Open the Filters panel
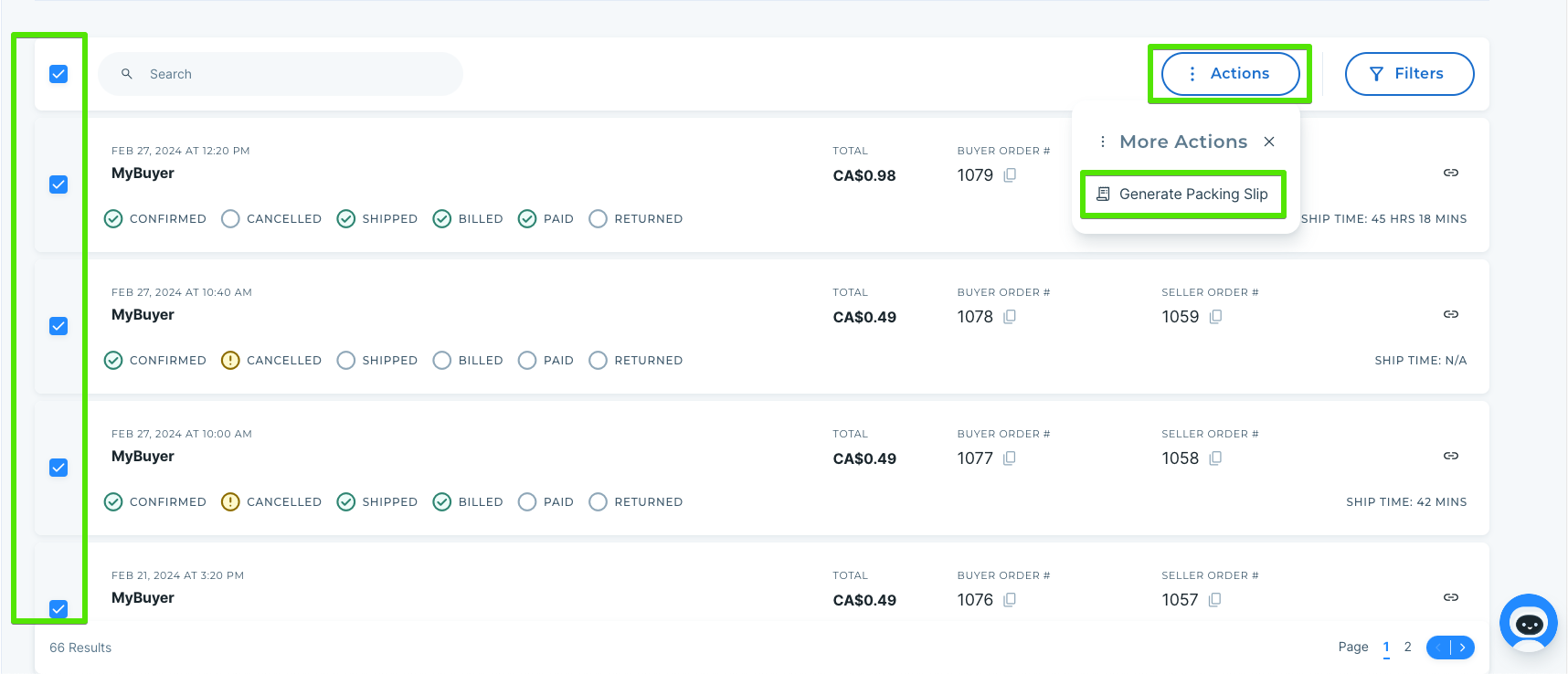The width and height of the screenshot is (1568, 674). click(x=1409, y=74)
